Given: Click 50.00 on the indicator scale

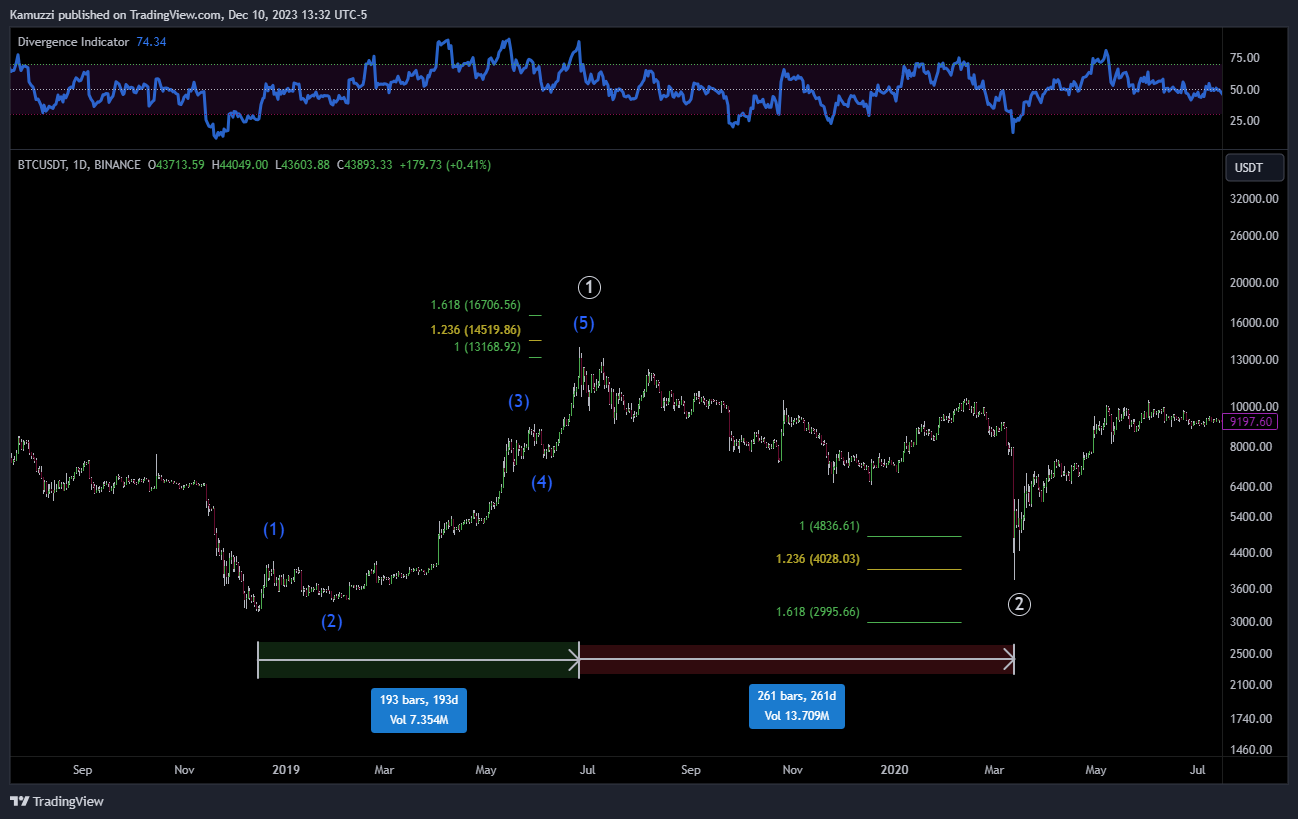Looking at the screenshot, I should (x=1245, y=90).
